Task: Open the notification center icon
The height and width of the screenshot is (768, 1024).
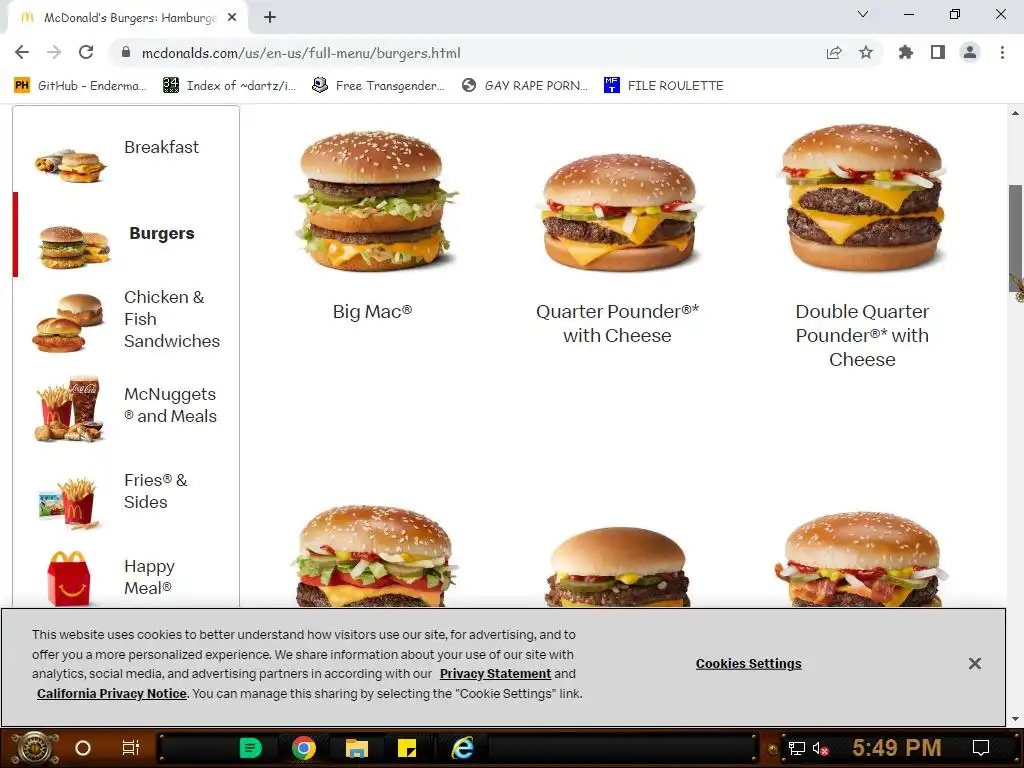Action: pos(981,748)
